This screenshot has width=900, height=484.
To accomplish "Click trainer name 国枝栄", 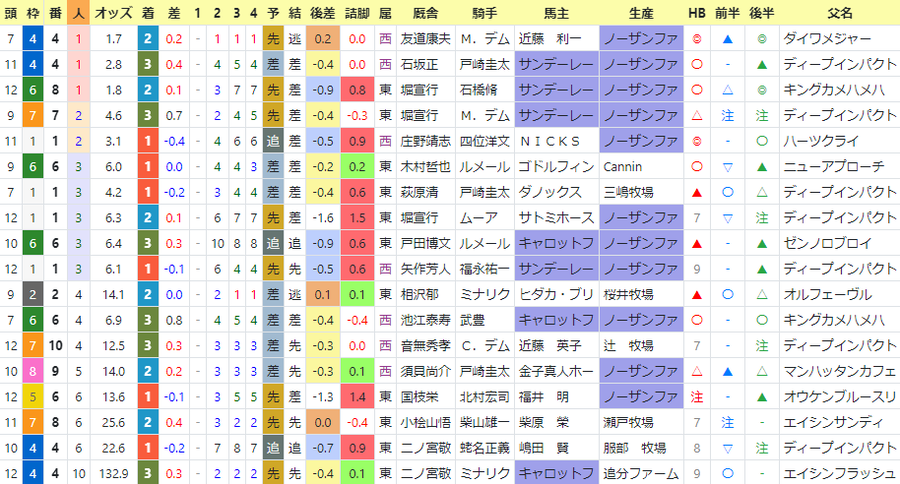I will coord(419,397).
